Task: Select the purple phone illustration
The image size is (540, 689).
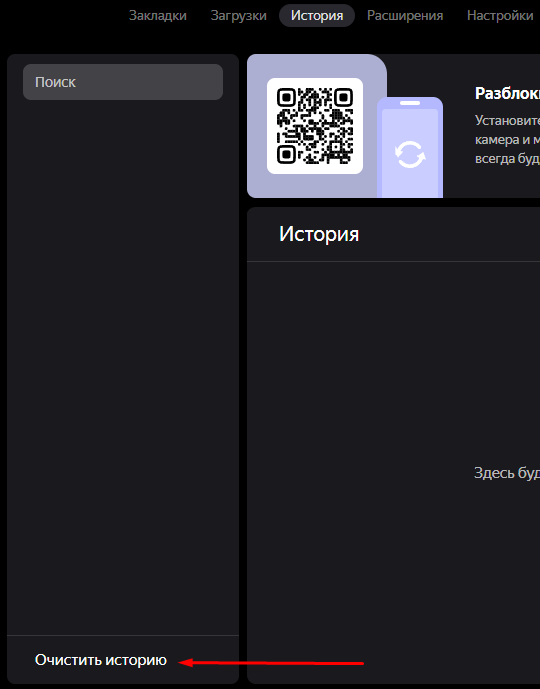Action: click(x=410, y=147)
